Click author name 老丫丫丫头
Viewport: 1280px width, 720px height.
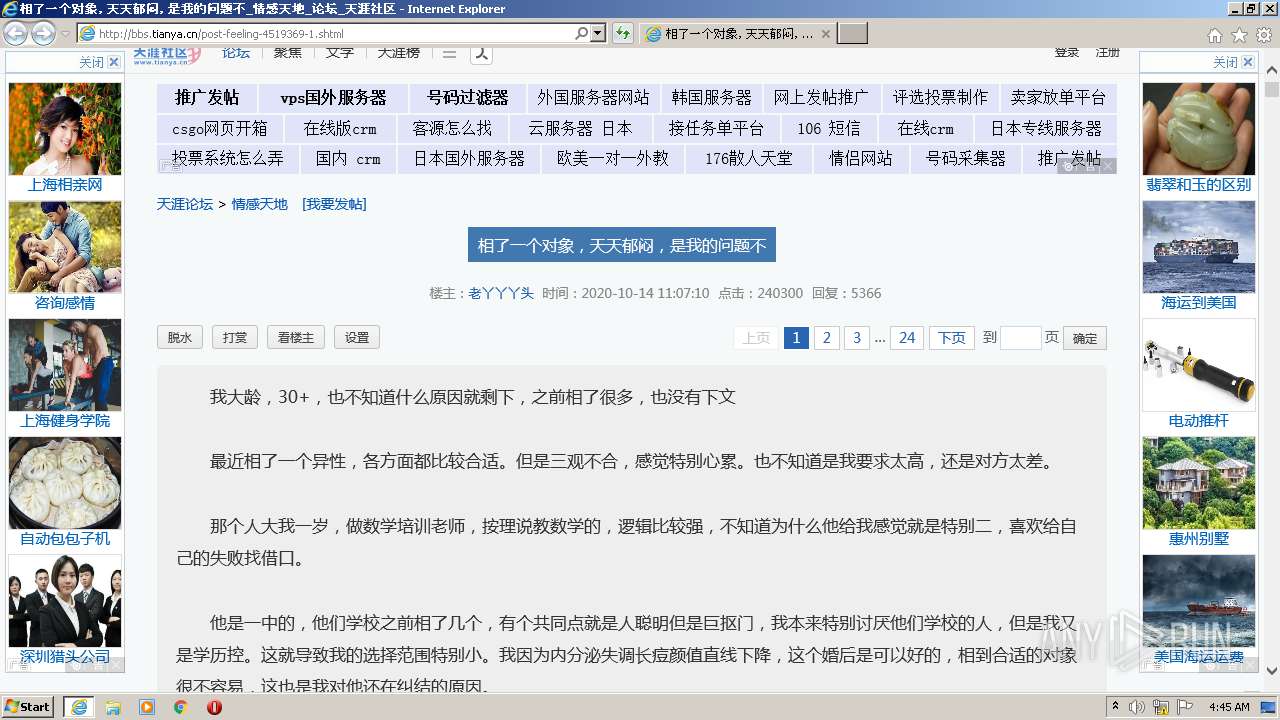501,293
